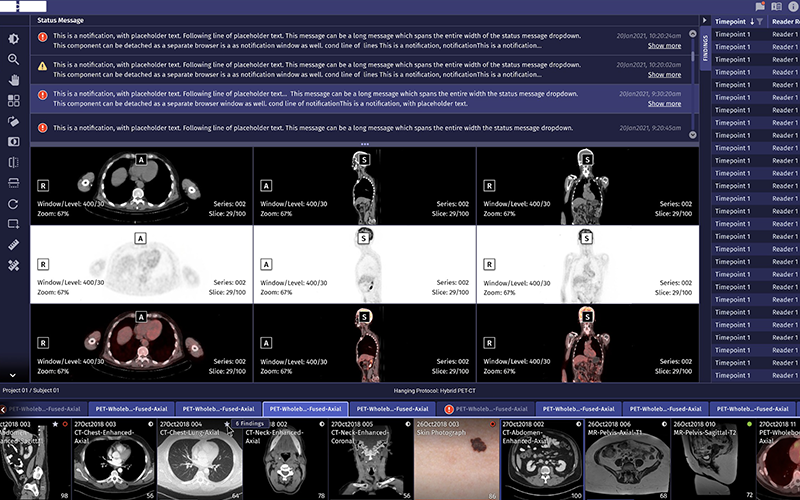Select the CT axial viewport in the top row

(141, 186)
